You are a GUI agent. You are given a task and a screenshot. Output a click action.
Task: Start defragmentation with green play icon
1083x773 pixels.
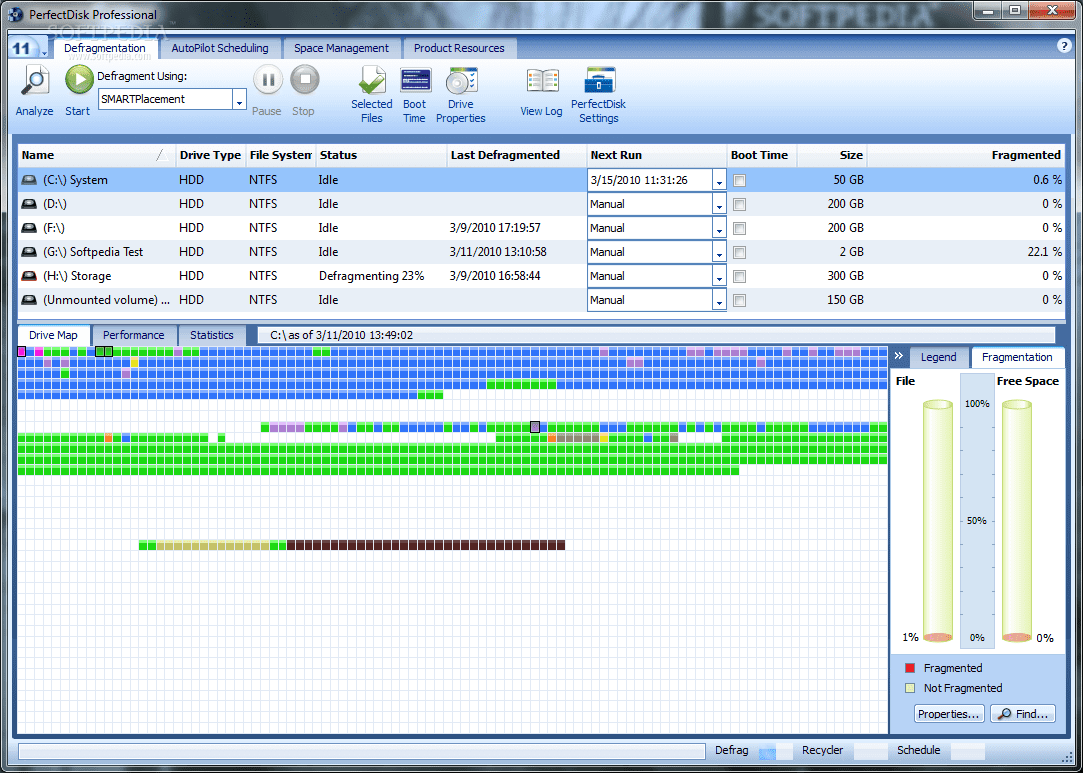point(79,80)
